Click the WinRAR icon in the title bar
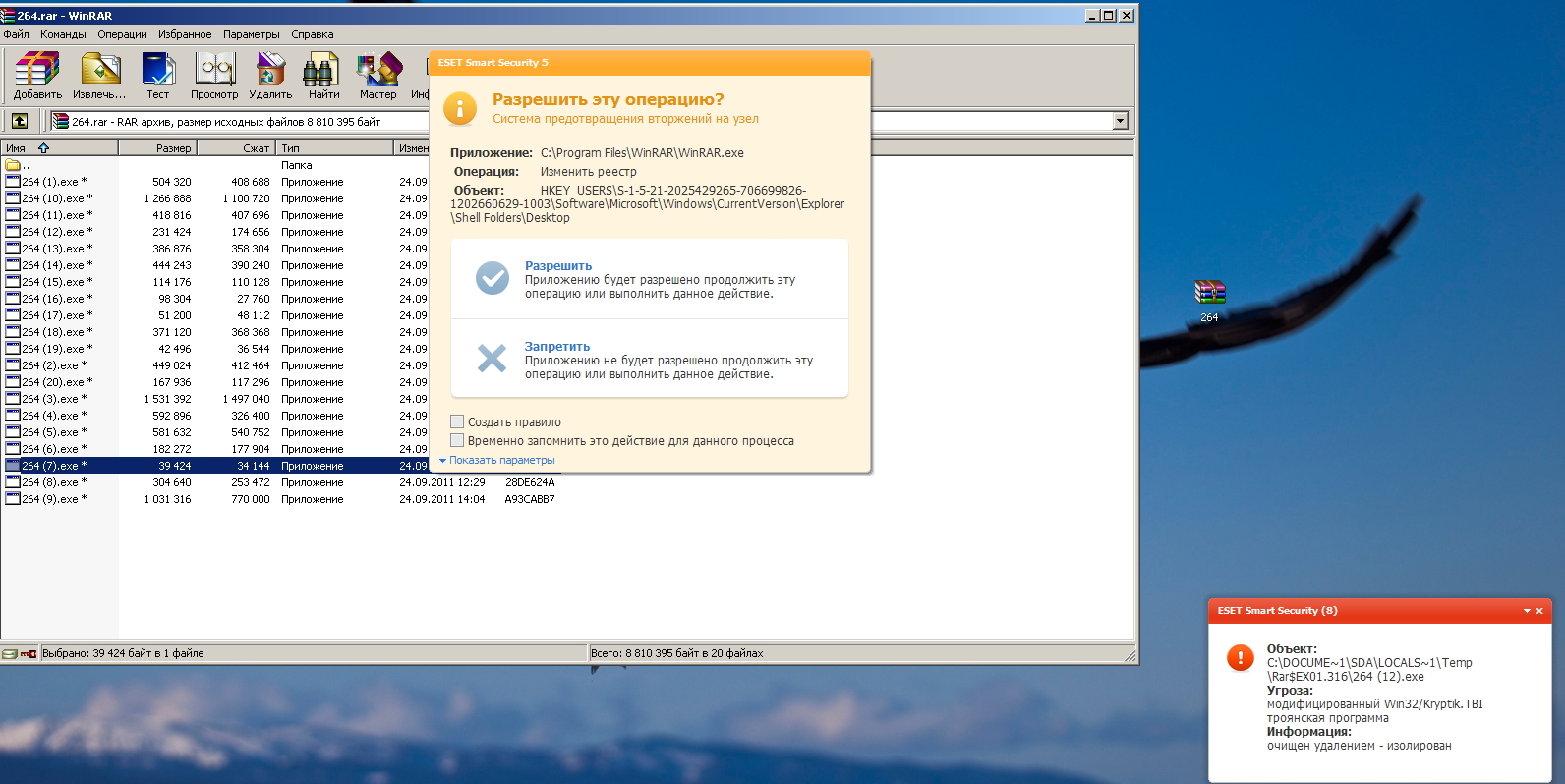 8,15
